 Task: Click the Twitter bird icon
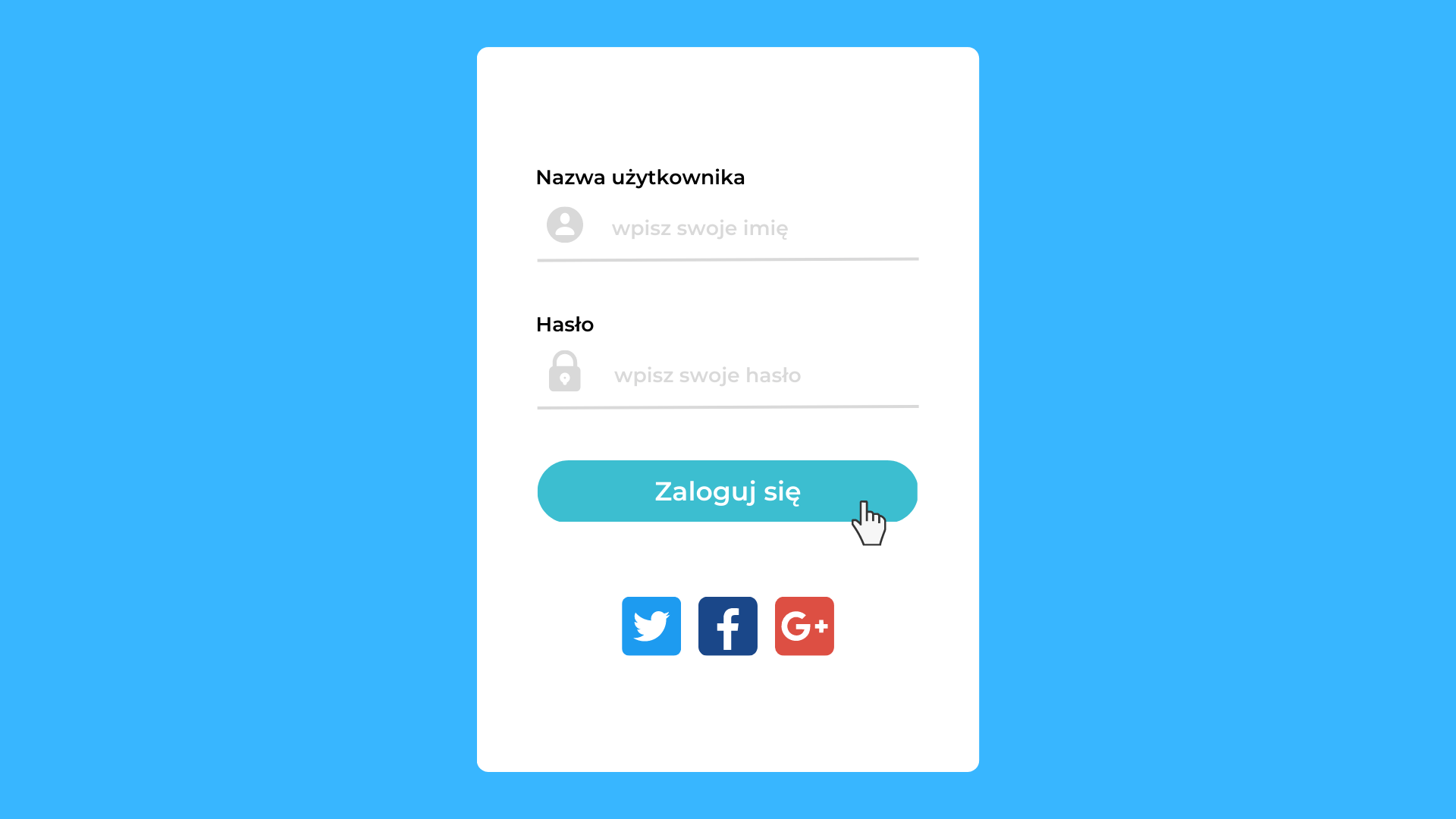(651, 625)
